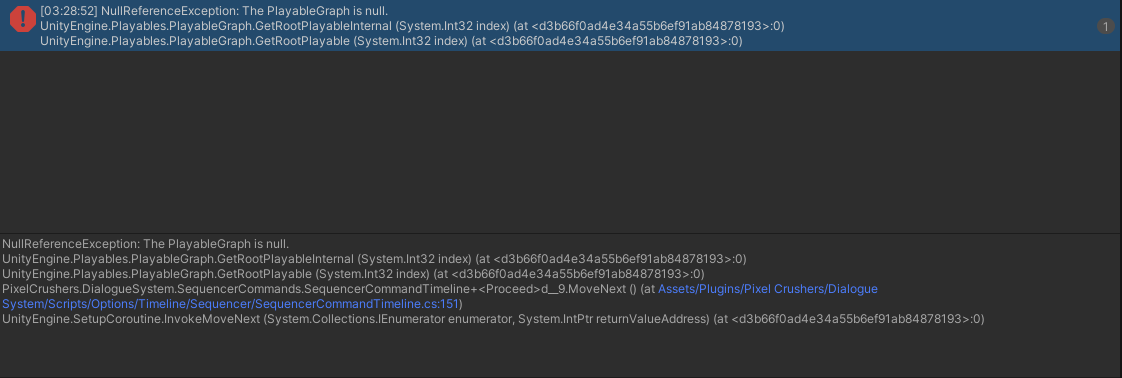This screenshot has height=378, width=1122.
Task: Click the PixelCrushers MoveNext stack trace line
Action: 439,296
